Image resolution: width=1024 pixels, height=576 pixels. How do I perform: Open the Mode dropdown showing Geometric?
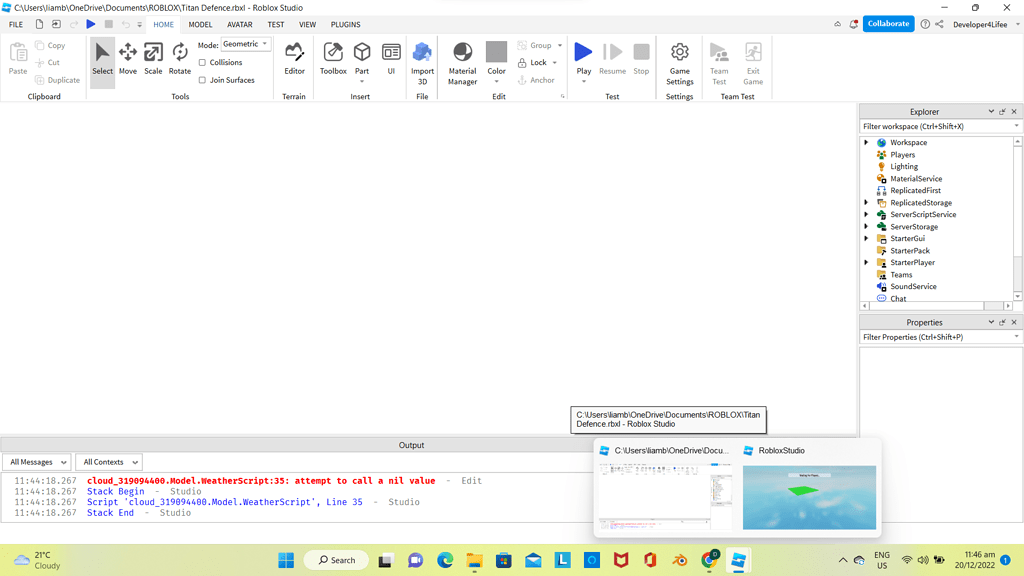point(245,43)
